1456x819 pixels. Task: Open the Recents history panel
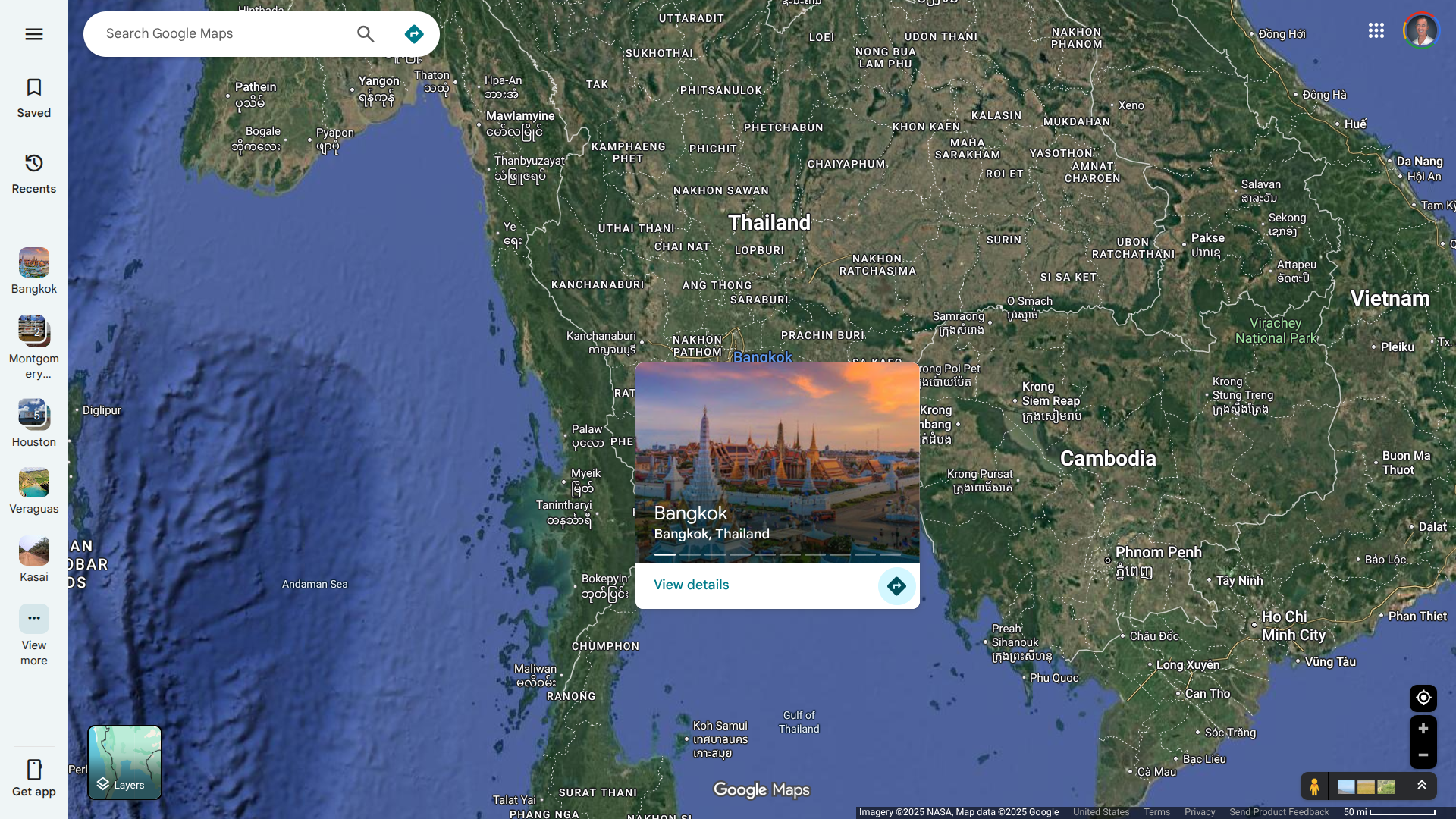click(x=33, y=174)
